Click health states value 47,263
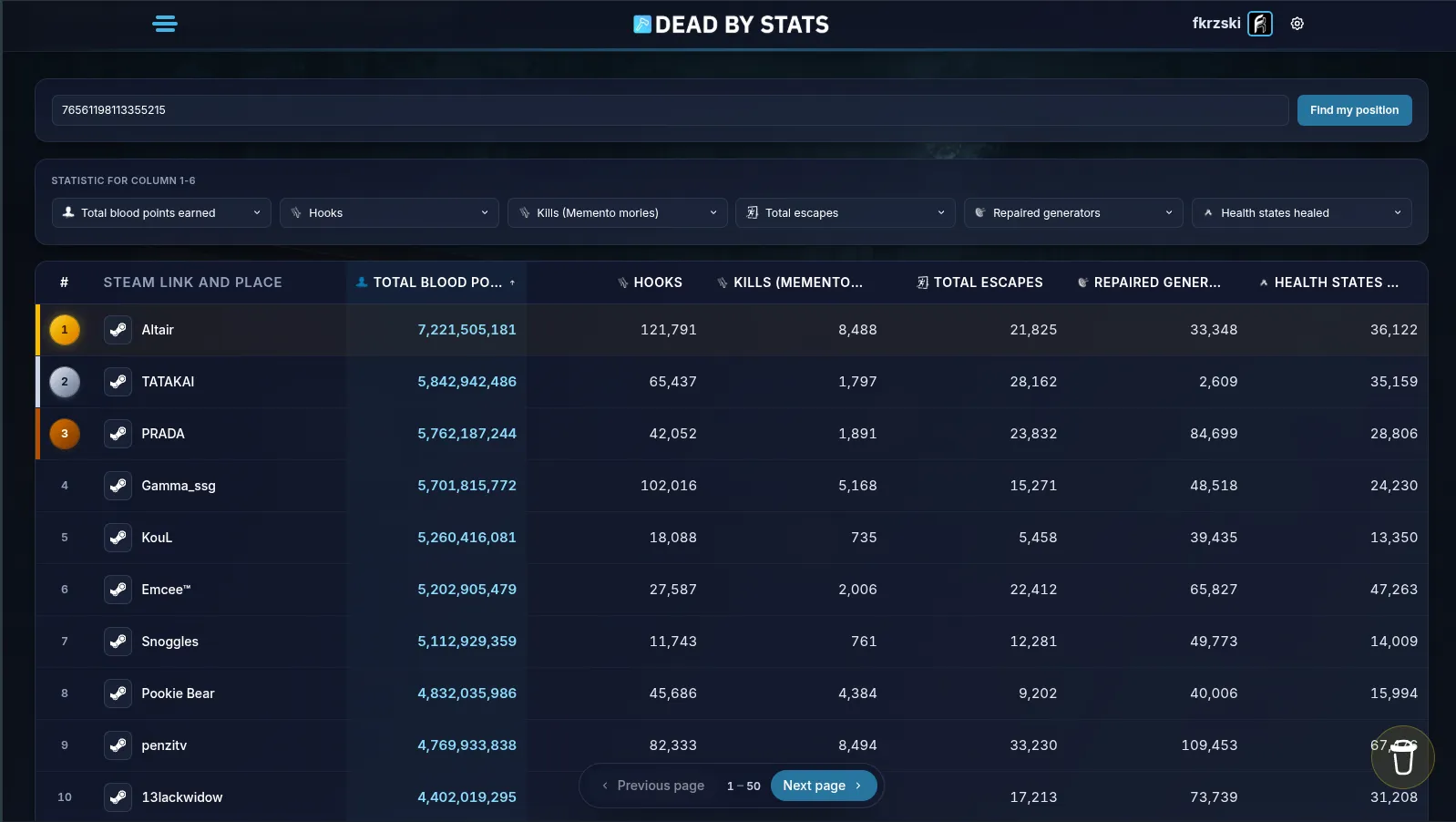 pyautogui.click(x=1394, y=590)
